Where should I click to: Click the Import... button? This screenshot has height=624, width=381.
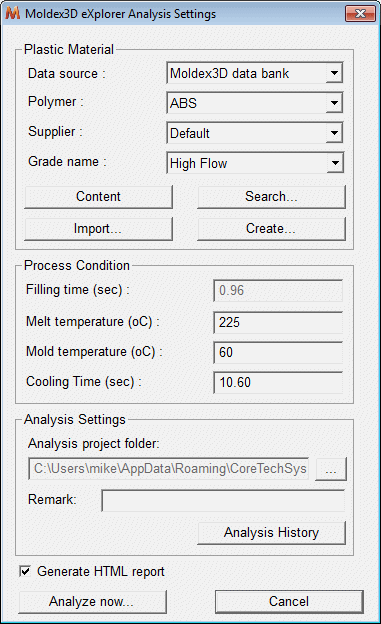(x=98, y=228)
